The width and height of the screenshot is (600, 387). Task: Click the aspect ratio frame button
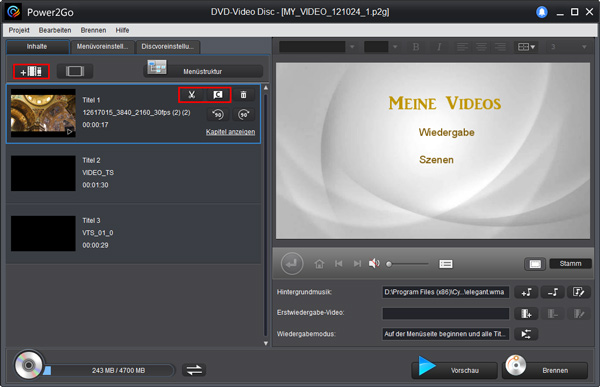click(x=75, y=71)
